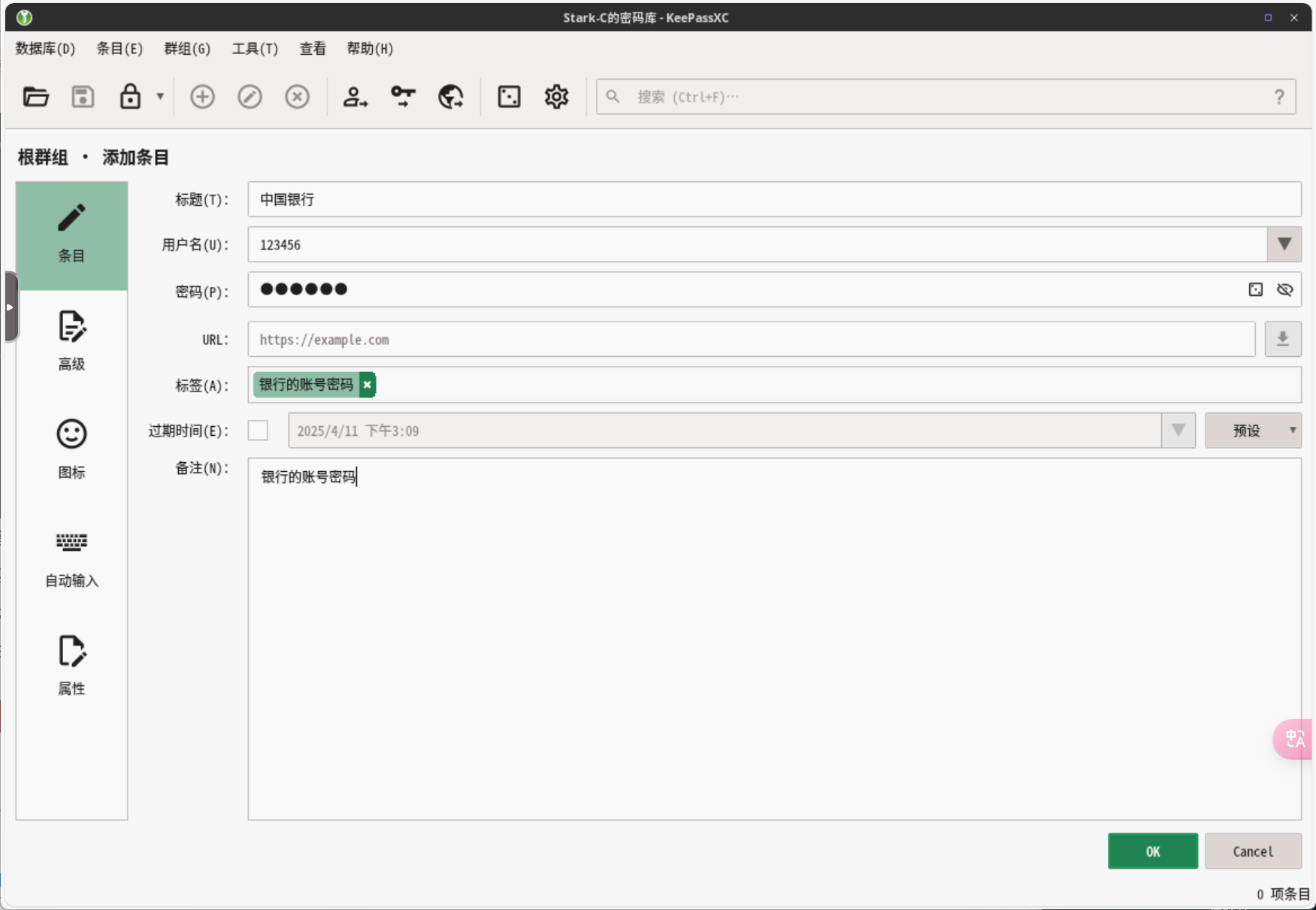
Task: Open settings gear icon
Action: 556,97
